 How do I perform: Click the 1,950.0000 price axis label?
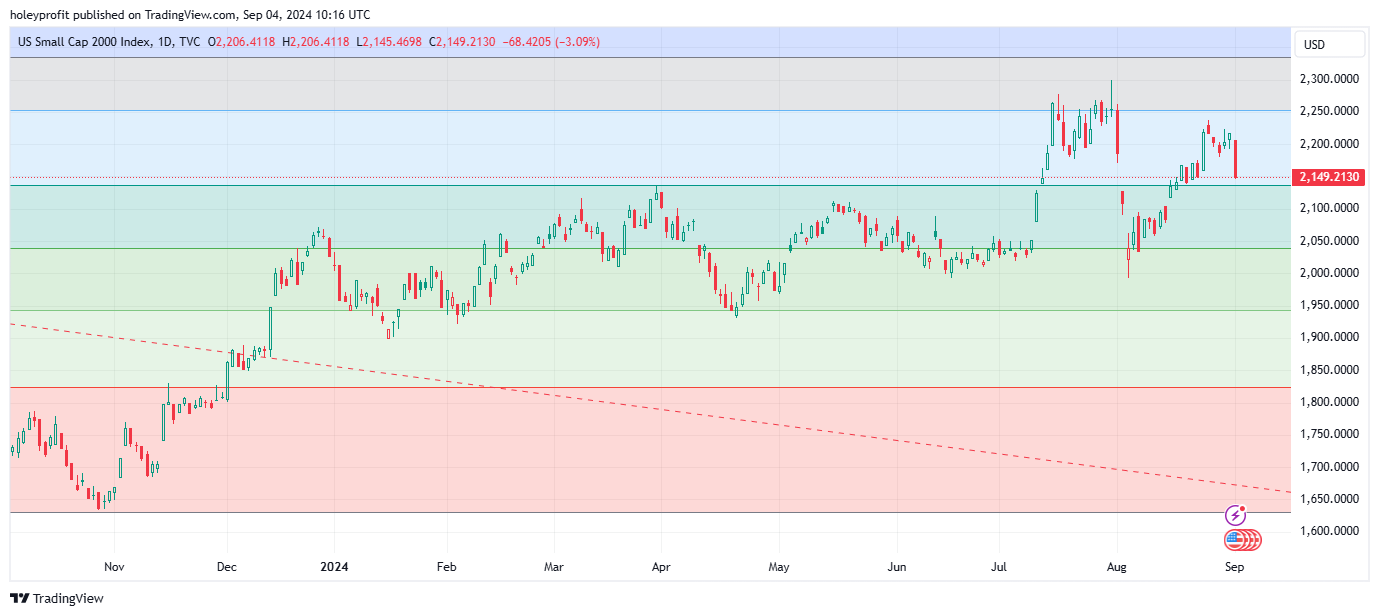(x=1331, y=305)
